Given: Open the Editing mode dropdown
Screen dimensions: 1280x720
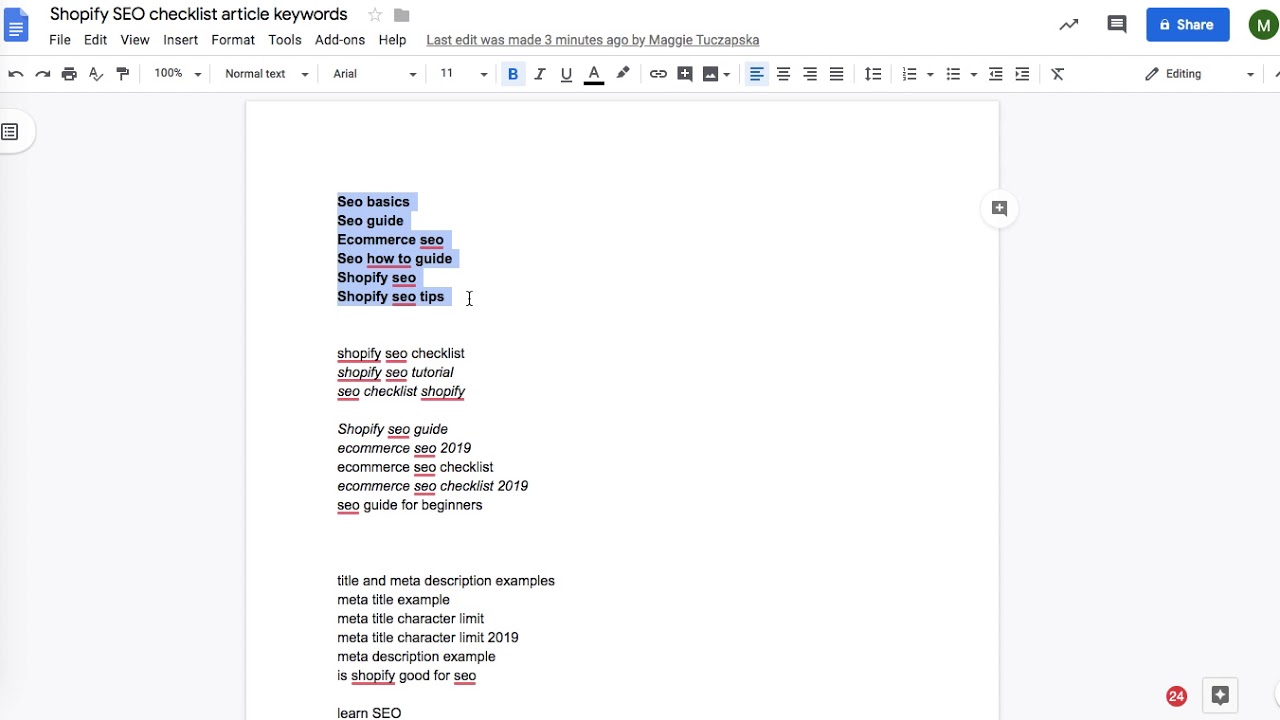Looking at the screenshot, I should (x=1198, y=74).
